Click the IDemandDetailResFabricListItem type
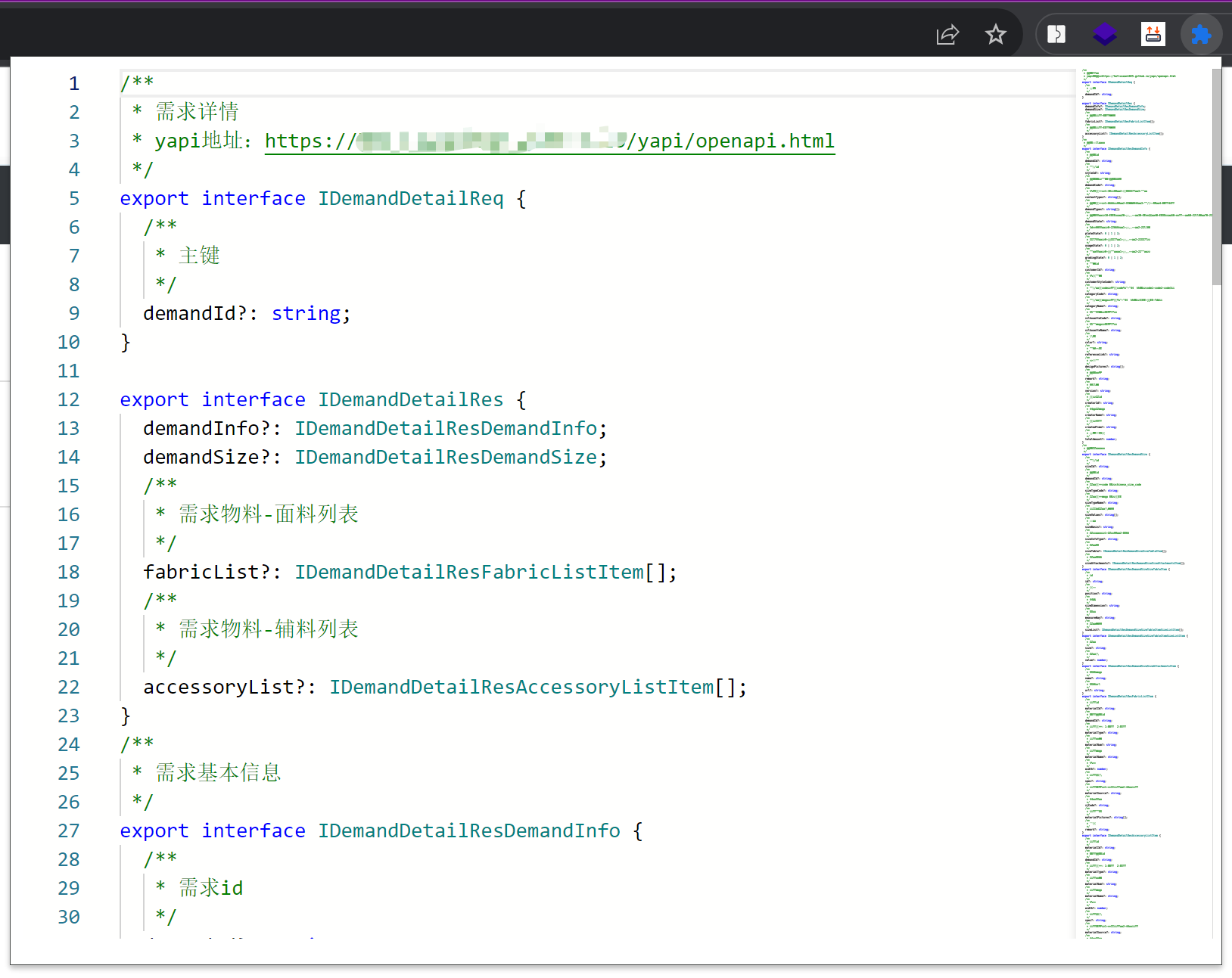 tap(469, 572)
